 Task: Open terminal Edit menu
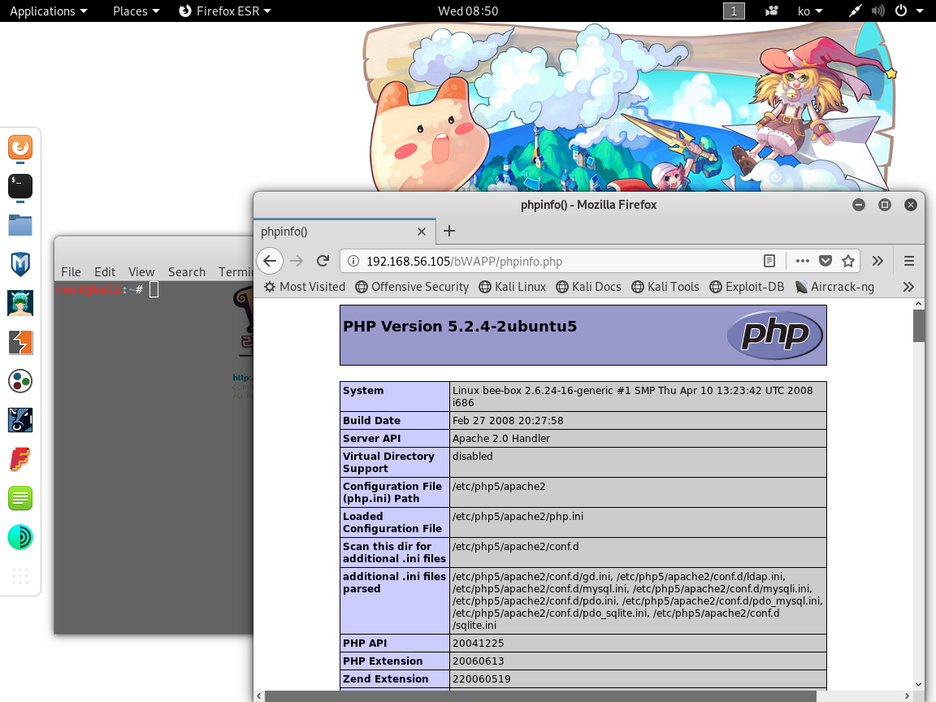click(104, 272)
